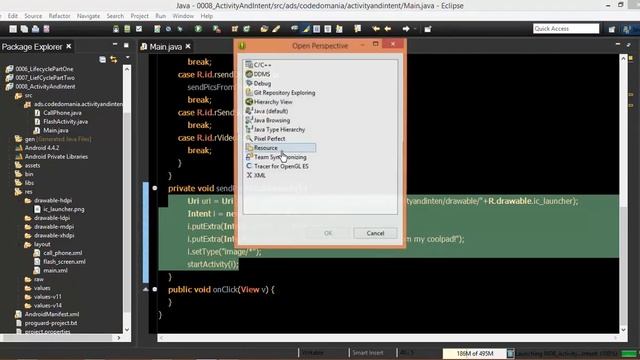The height and width of the screenshot is (360, 640).
Task: Select Hierarchy View perspective
Action: click(269, 102)
